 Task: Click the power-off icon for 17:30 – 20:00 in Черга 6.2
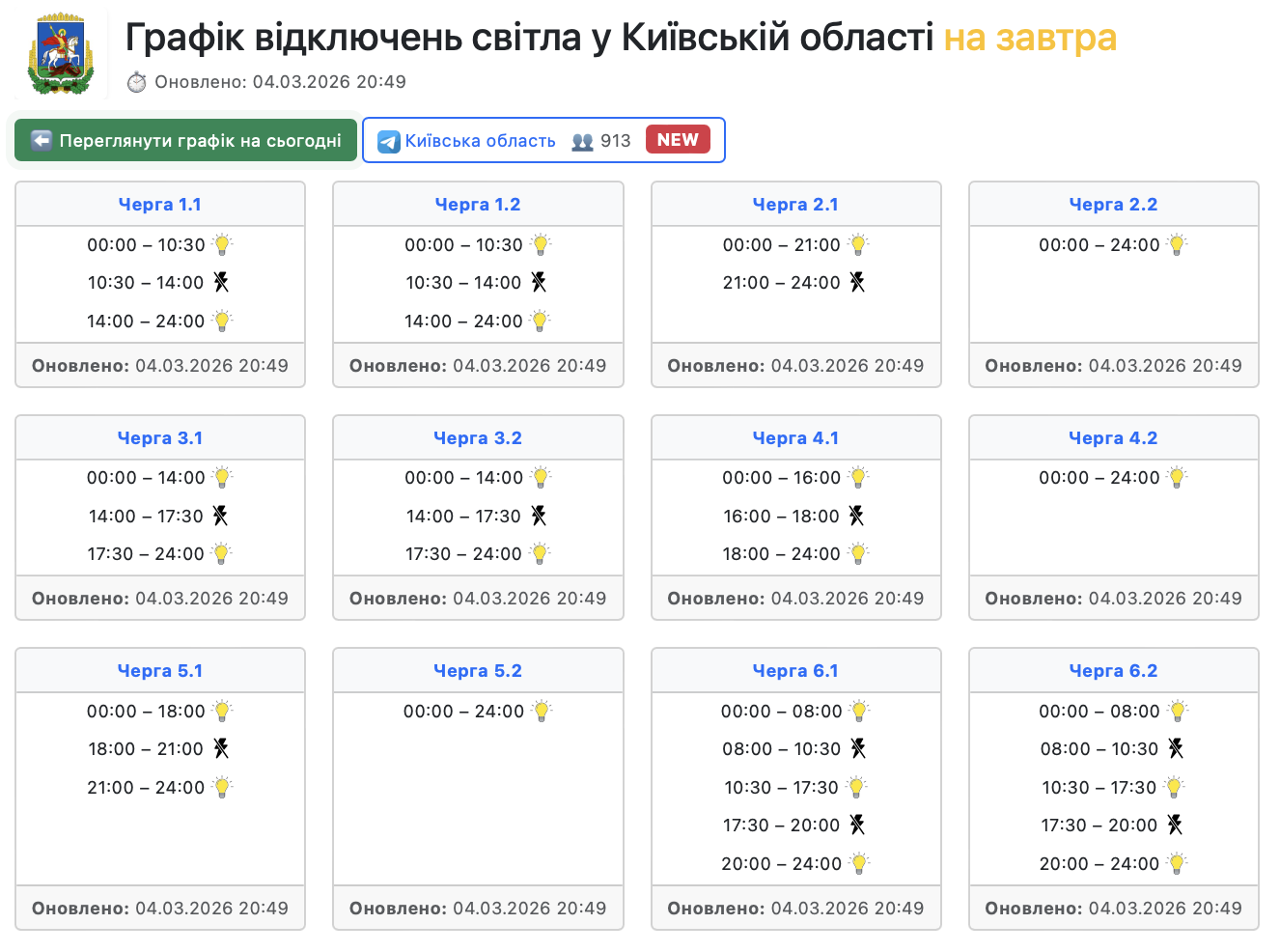[1175, 825]
